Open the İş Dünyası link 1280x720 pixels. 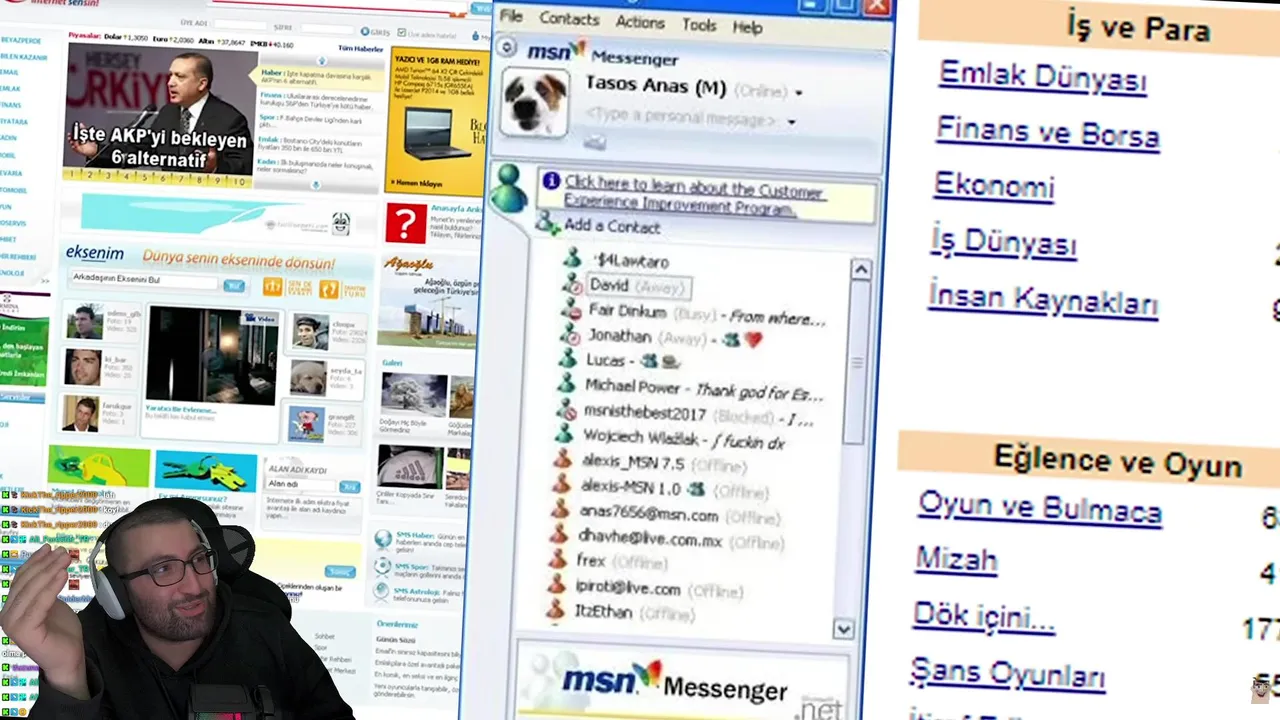[x=1003, y=242]
